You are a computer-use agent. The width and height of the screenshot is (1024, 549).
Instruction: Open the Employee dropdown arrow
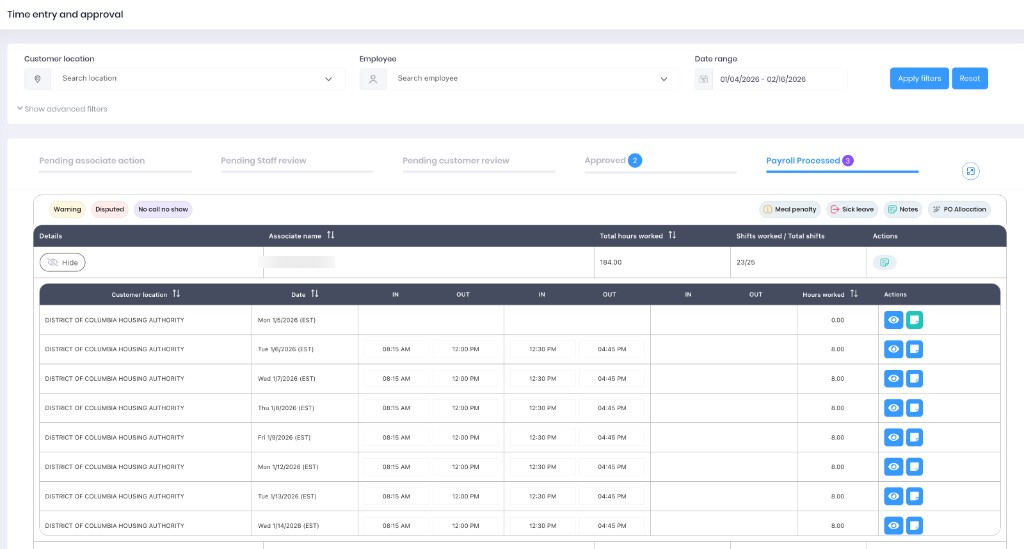click(x=664, y=79)
